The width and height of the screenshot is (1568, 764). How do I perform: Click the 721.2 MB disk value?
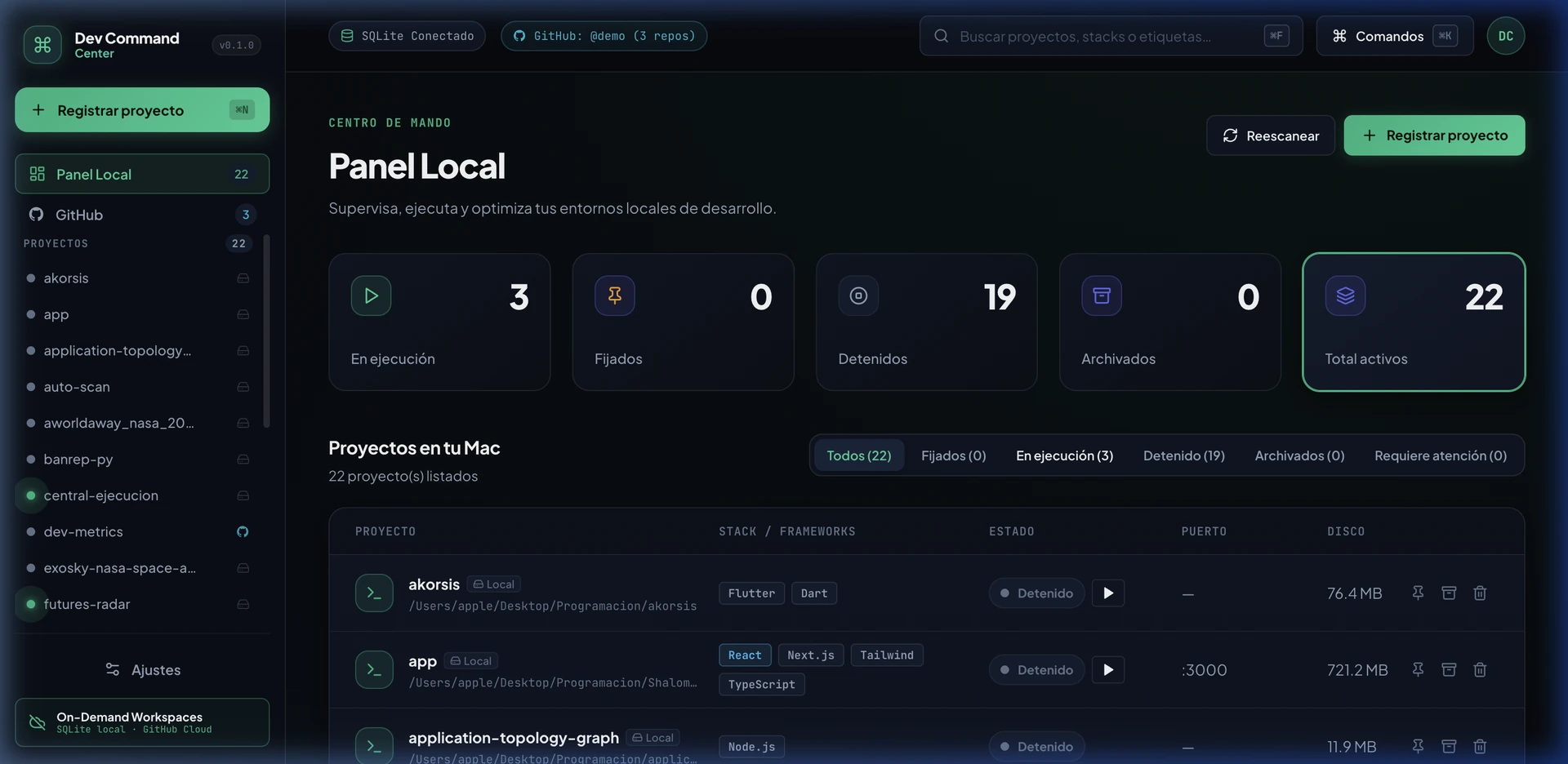[1357, 670]
